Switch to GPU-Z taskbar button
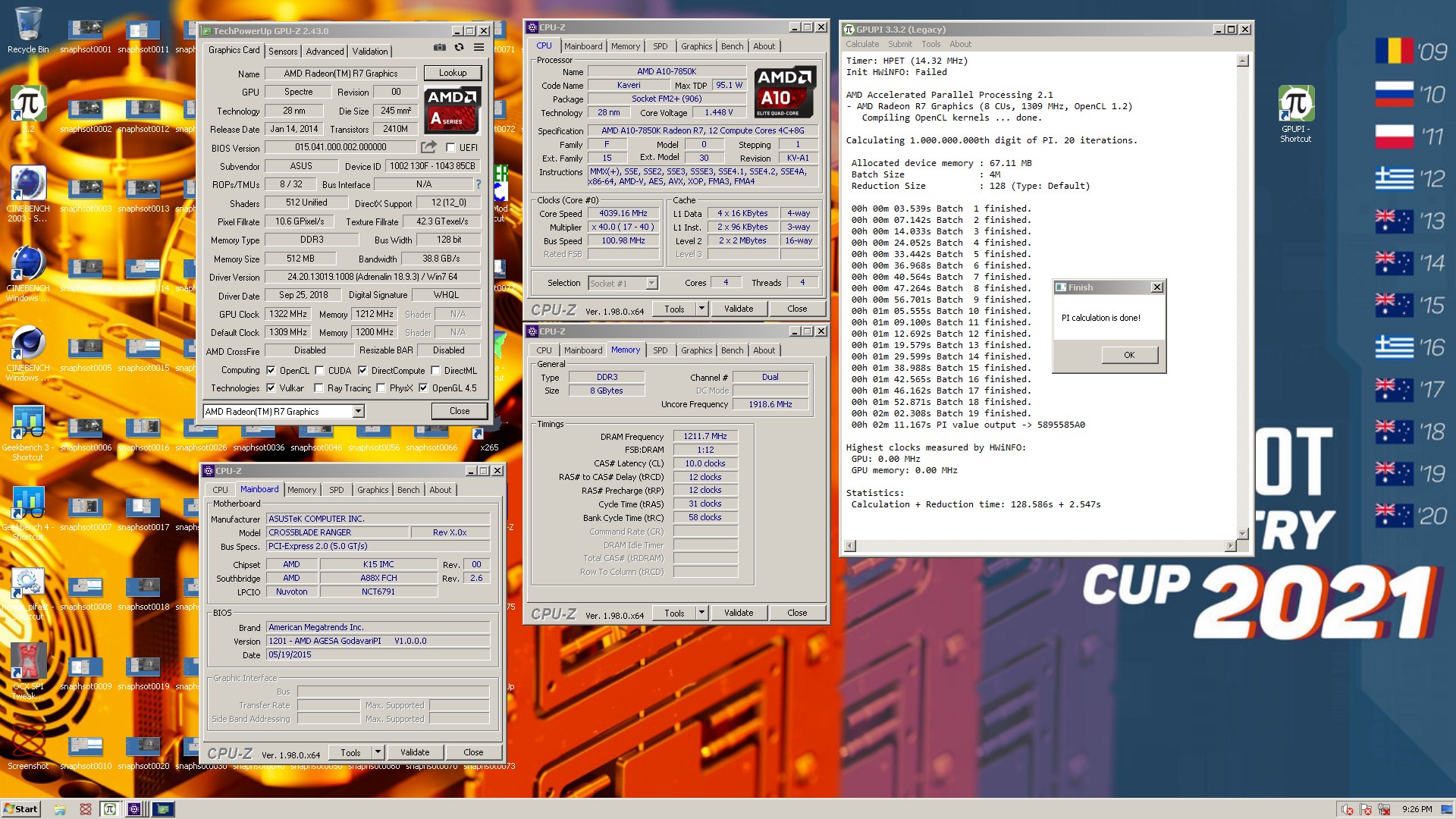The width and height of the screenshot is (1456, 819). (x=163, y=809)
